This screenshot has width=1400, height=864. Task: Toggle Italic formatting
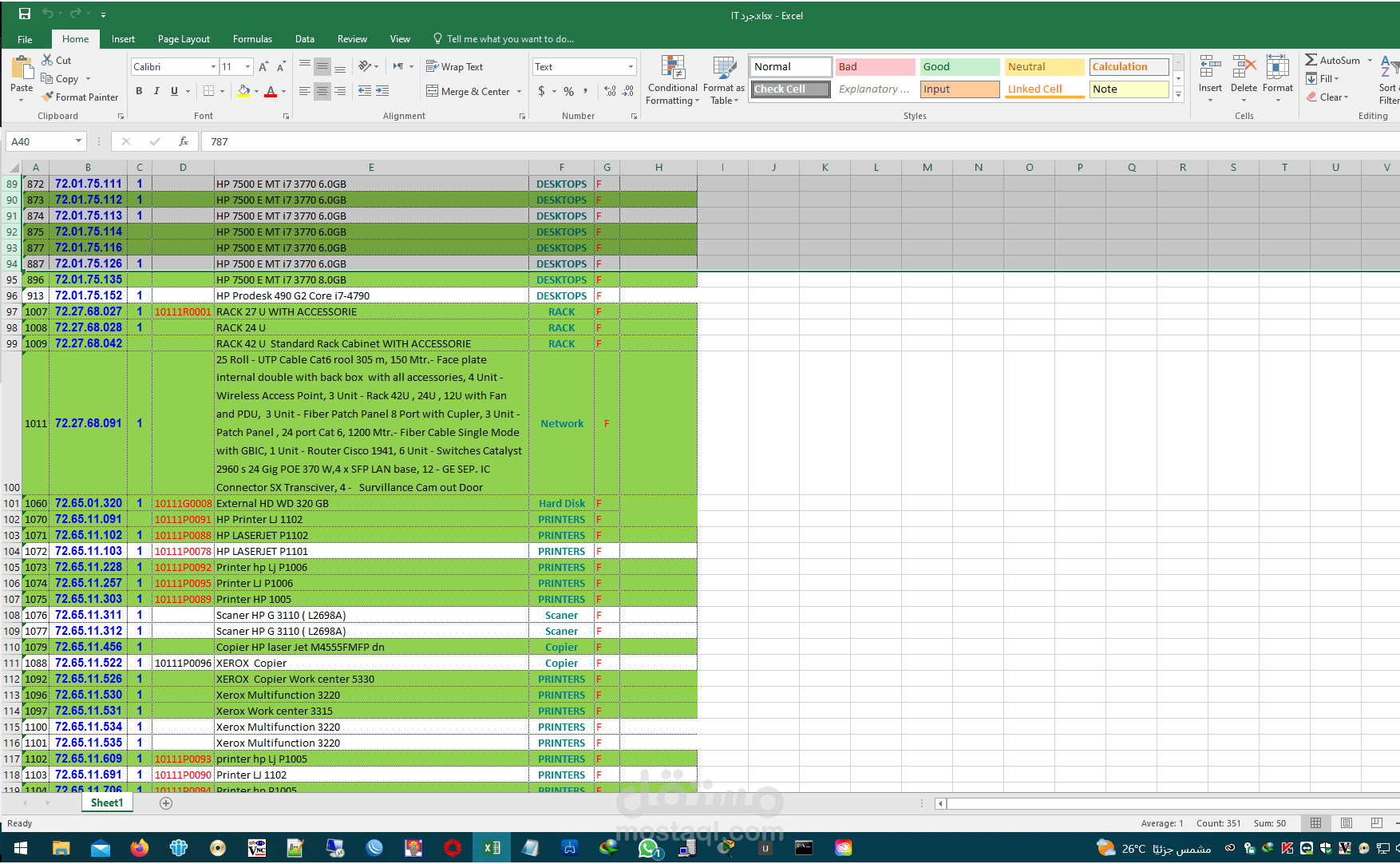[x=156, y=91]
